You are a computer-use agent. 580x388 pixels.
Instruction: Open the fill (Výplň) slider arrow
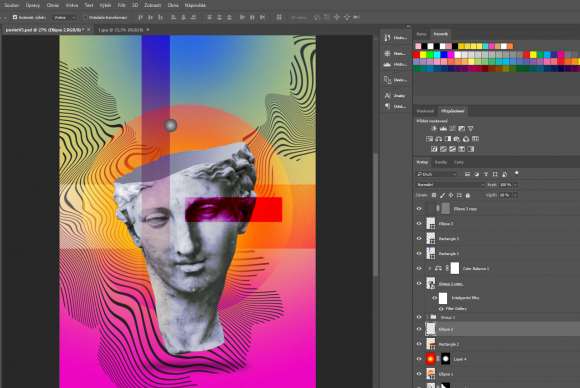pos(515,195)
